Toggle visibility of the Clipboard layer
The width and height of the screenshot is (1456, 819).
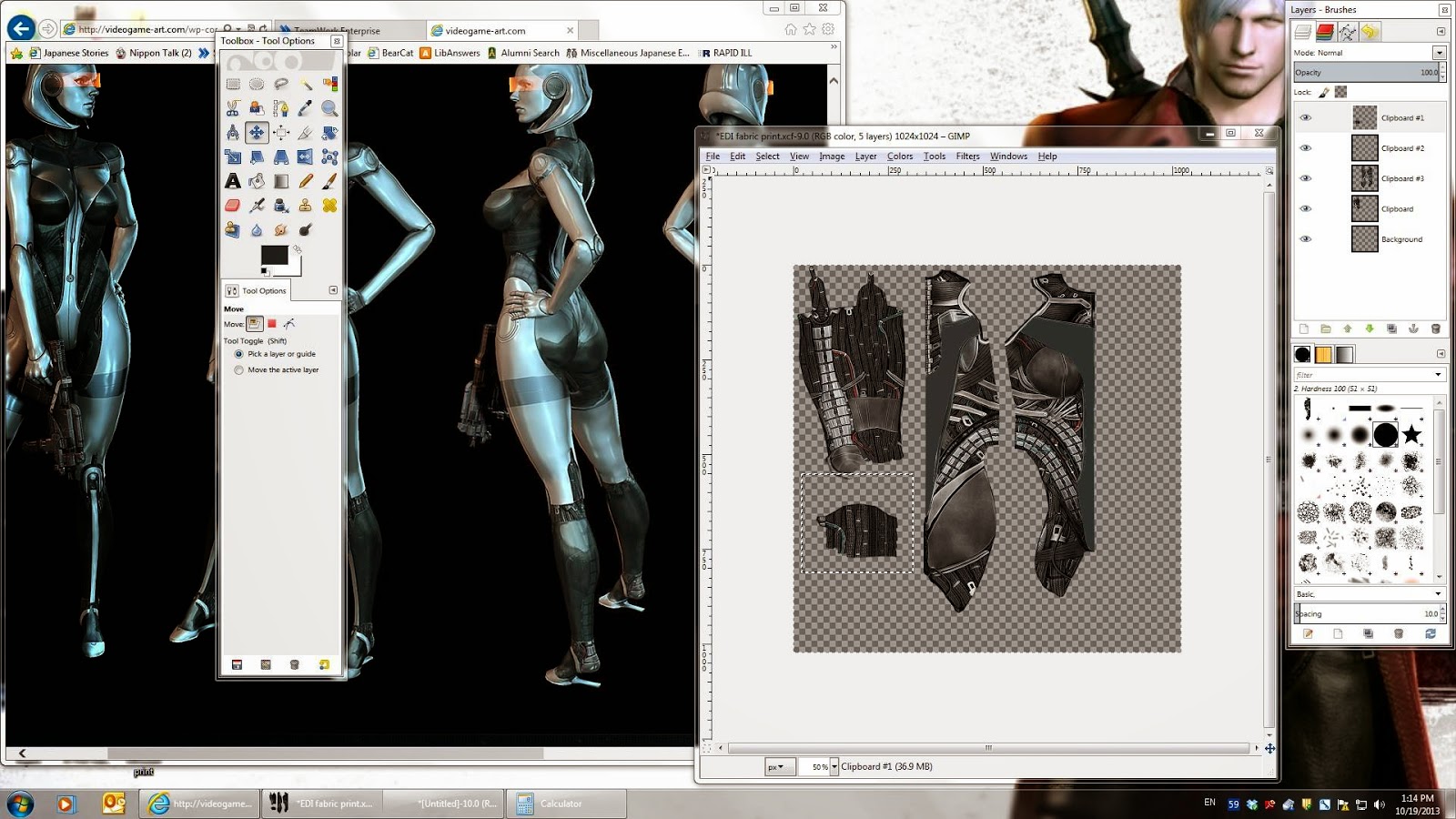coord(1306,209)
